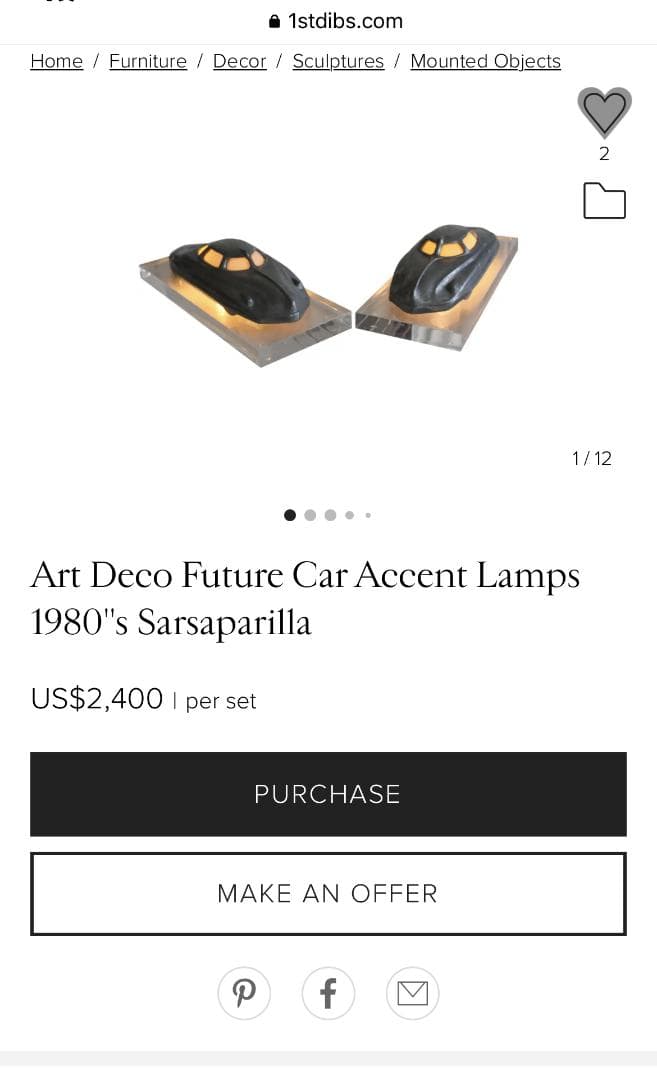The height and width of the screenshot is (1080, 657).
Task: Click the padlock icon in the address bar
Action: click(273, 20)
